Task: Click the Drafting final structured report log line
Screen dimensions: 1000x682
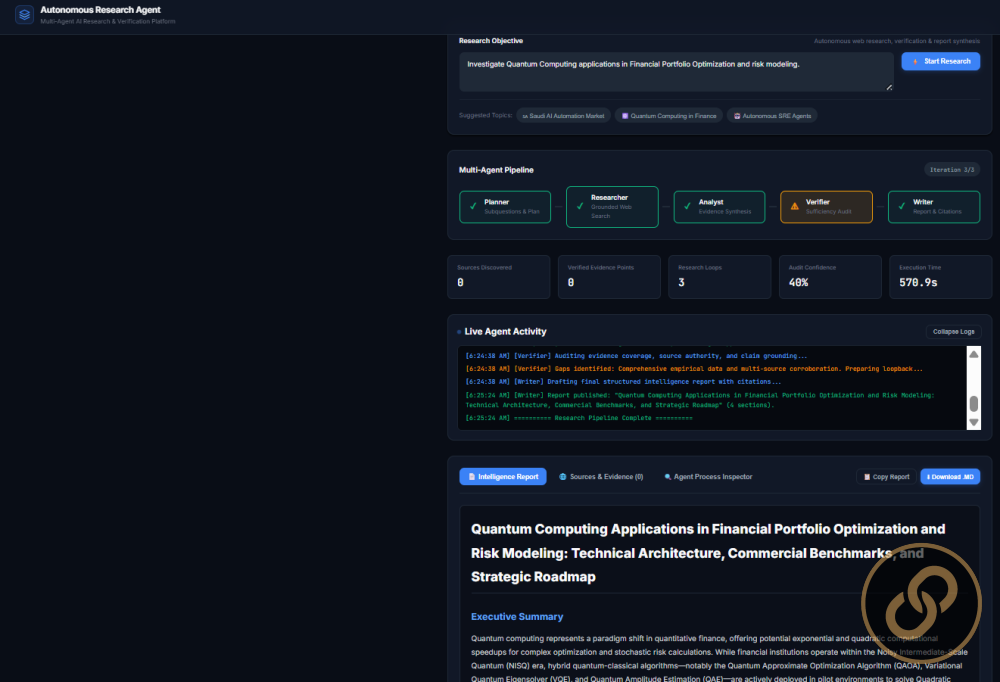Action: [x=623, y=382]
